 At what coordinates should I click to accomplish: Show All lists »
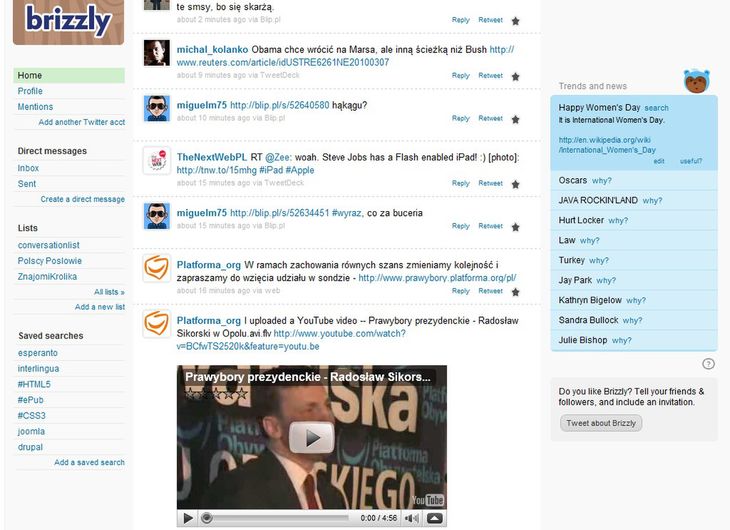(x=109, y=292)
